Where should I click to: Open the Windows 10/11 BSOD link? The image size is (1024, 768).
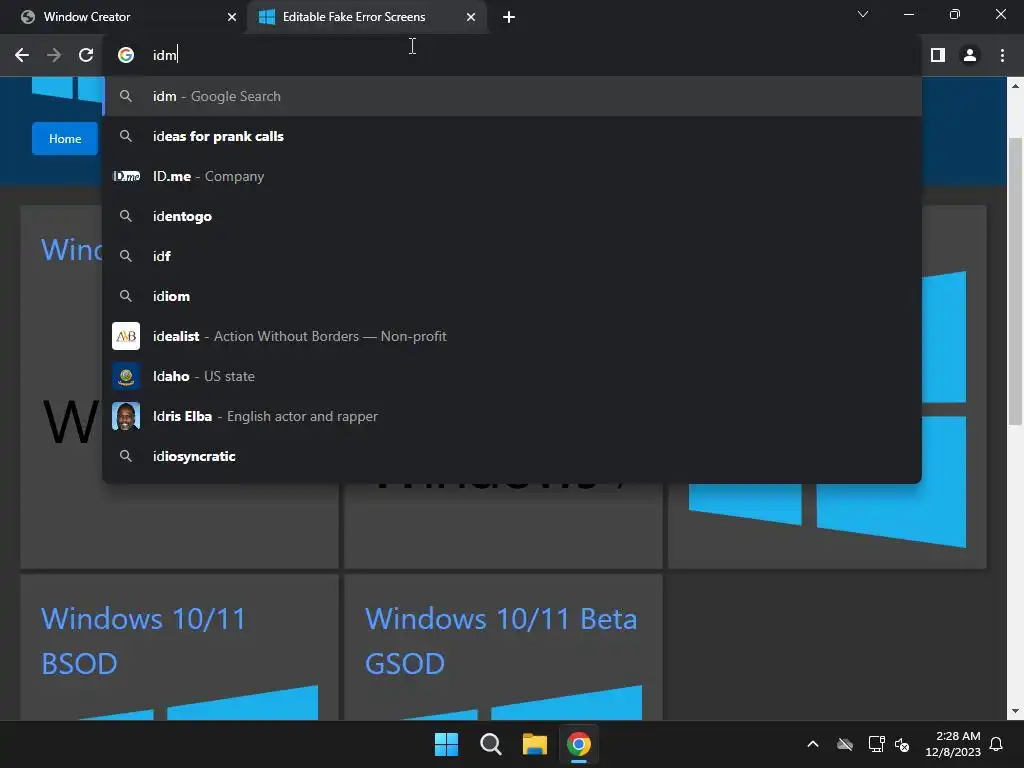pyautogui.click(x=143, y=641)
